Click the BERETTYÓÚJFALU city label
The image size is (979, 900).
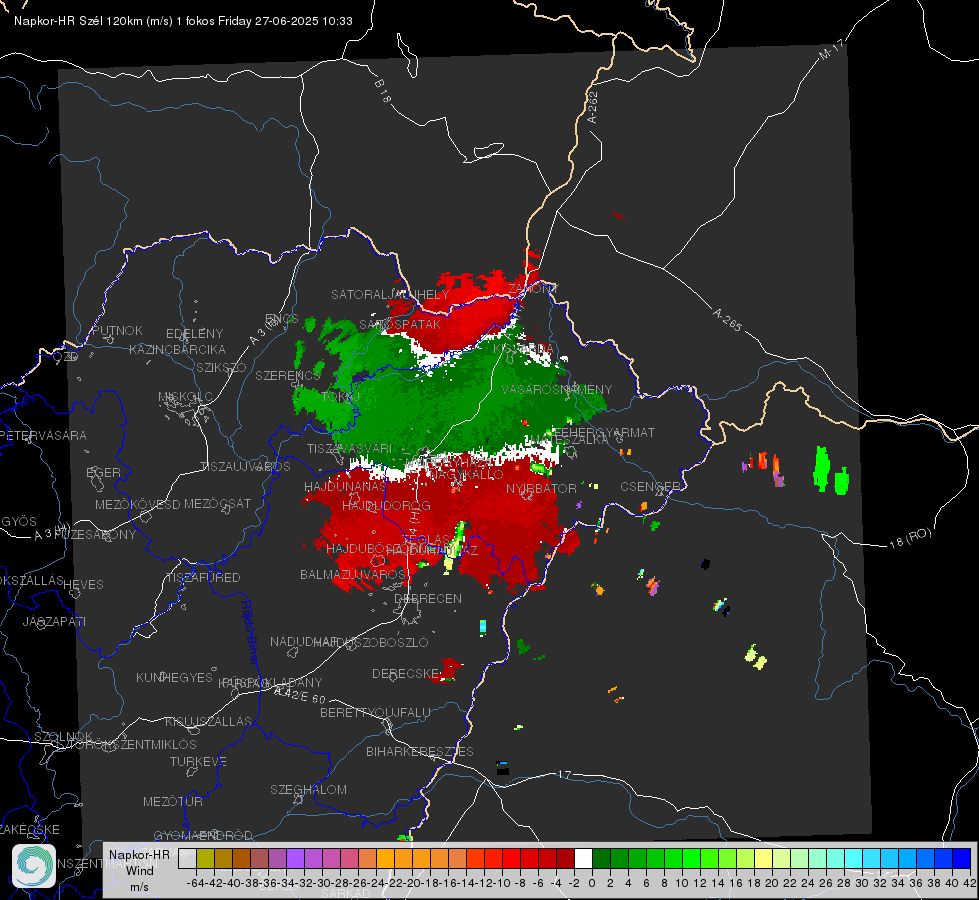point(375,712)
